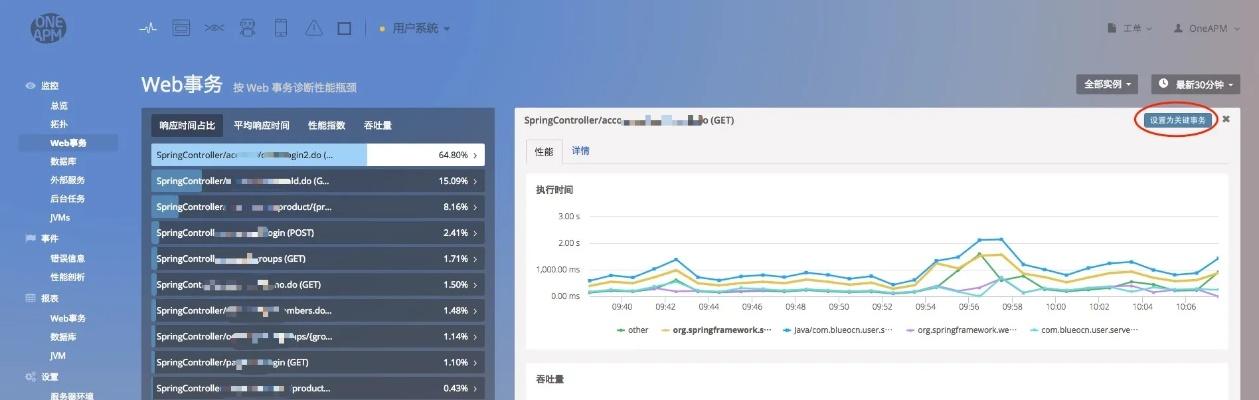Open the square icon in top bar
Screen dimensions: 1259x400
click(344, 28)
